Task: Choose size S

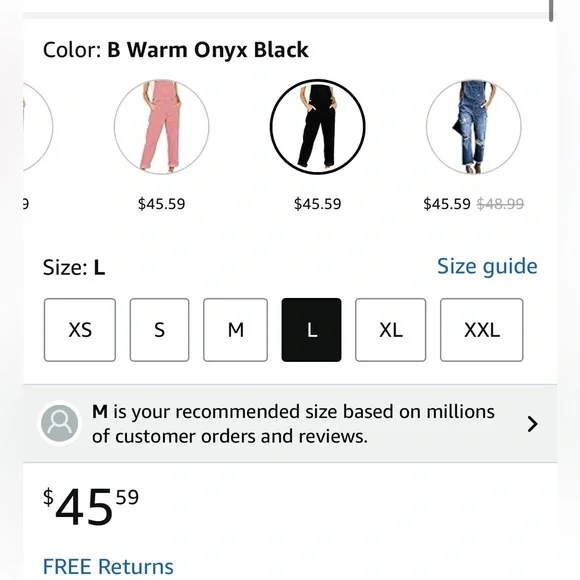Action: 159,330
